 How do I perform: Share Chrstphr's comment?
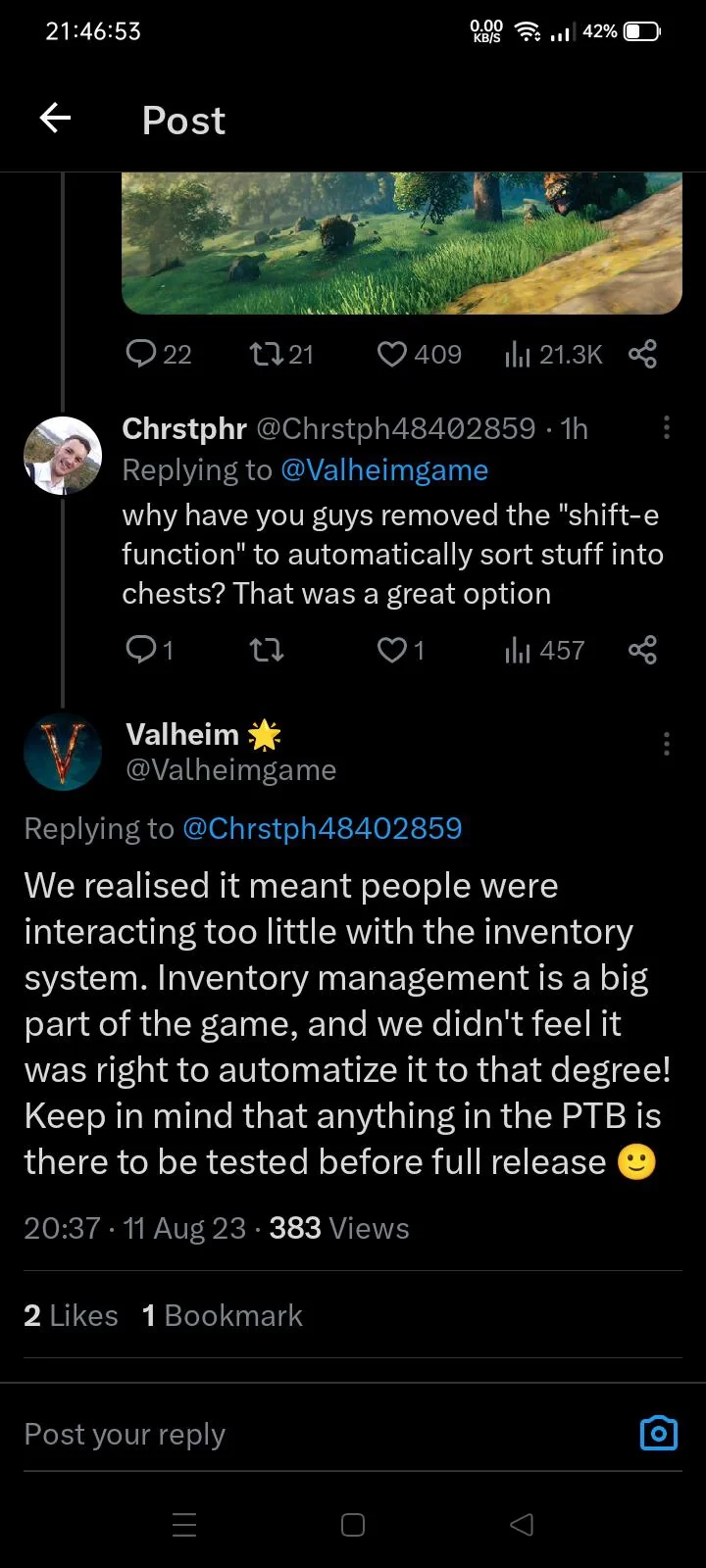point(642,650)
